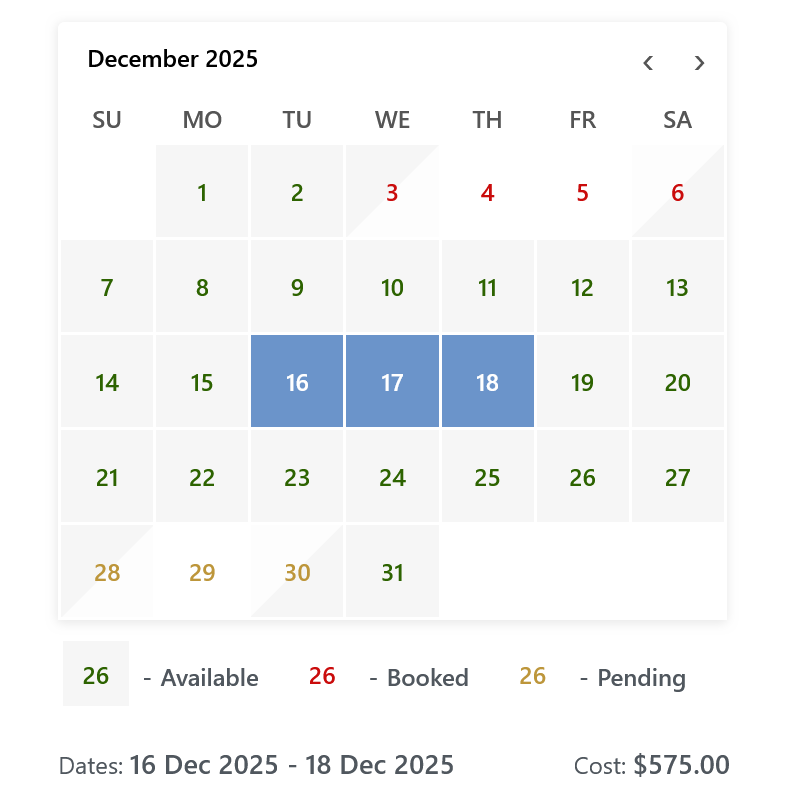Select the highlighted date 16
Image resolution: width=800 pixels, height=800 pixels.
pos(297,381)
